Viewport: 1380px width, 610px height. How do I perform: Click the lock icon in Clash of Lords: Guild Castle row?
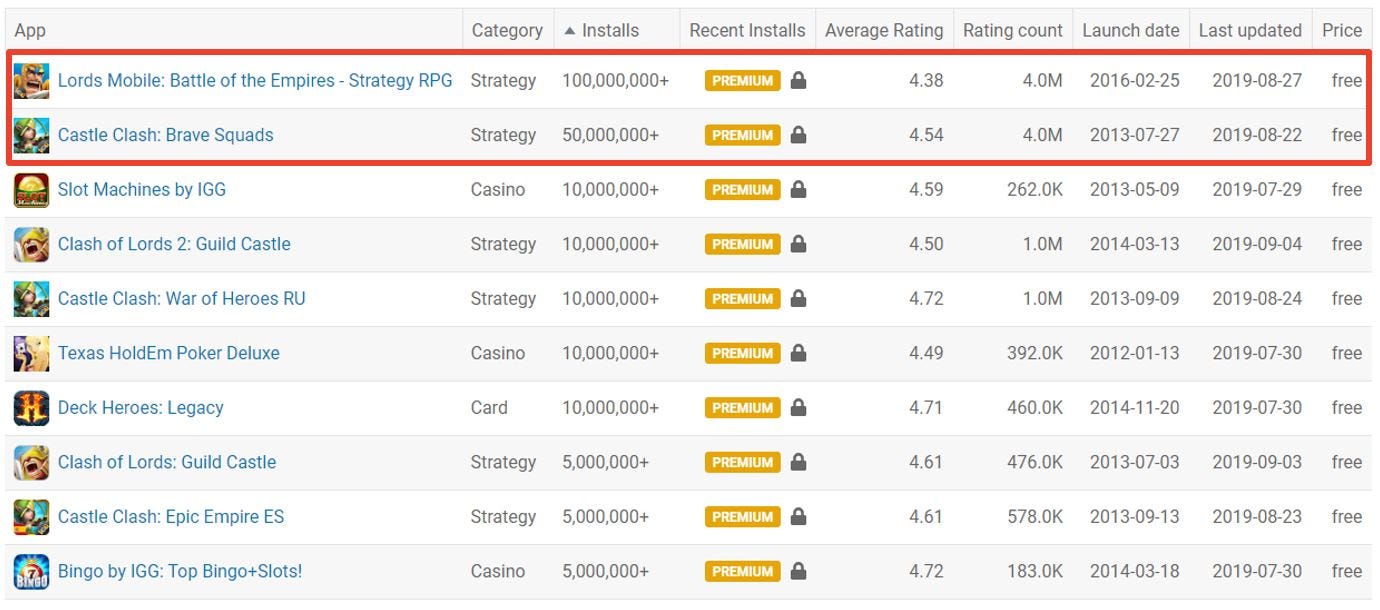click(x=798, y=461)
